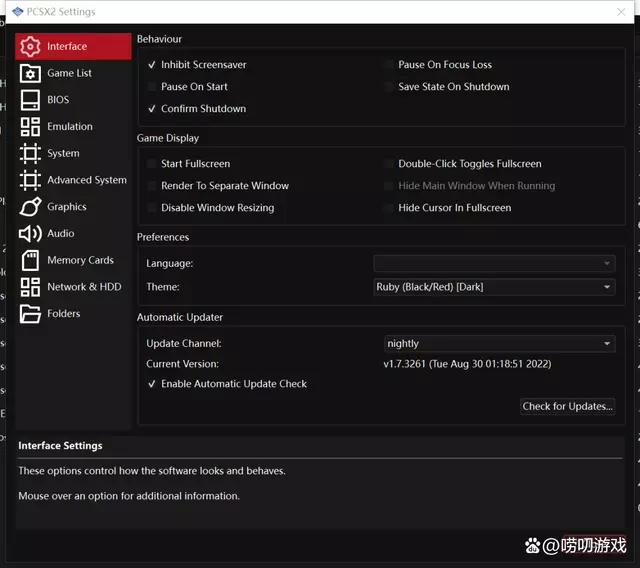The image size is (640, 568).
Task: Click the Current Version label
Action: pyautogui.click(x=182, y=364)
